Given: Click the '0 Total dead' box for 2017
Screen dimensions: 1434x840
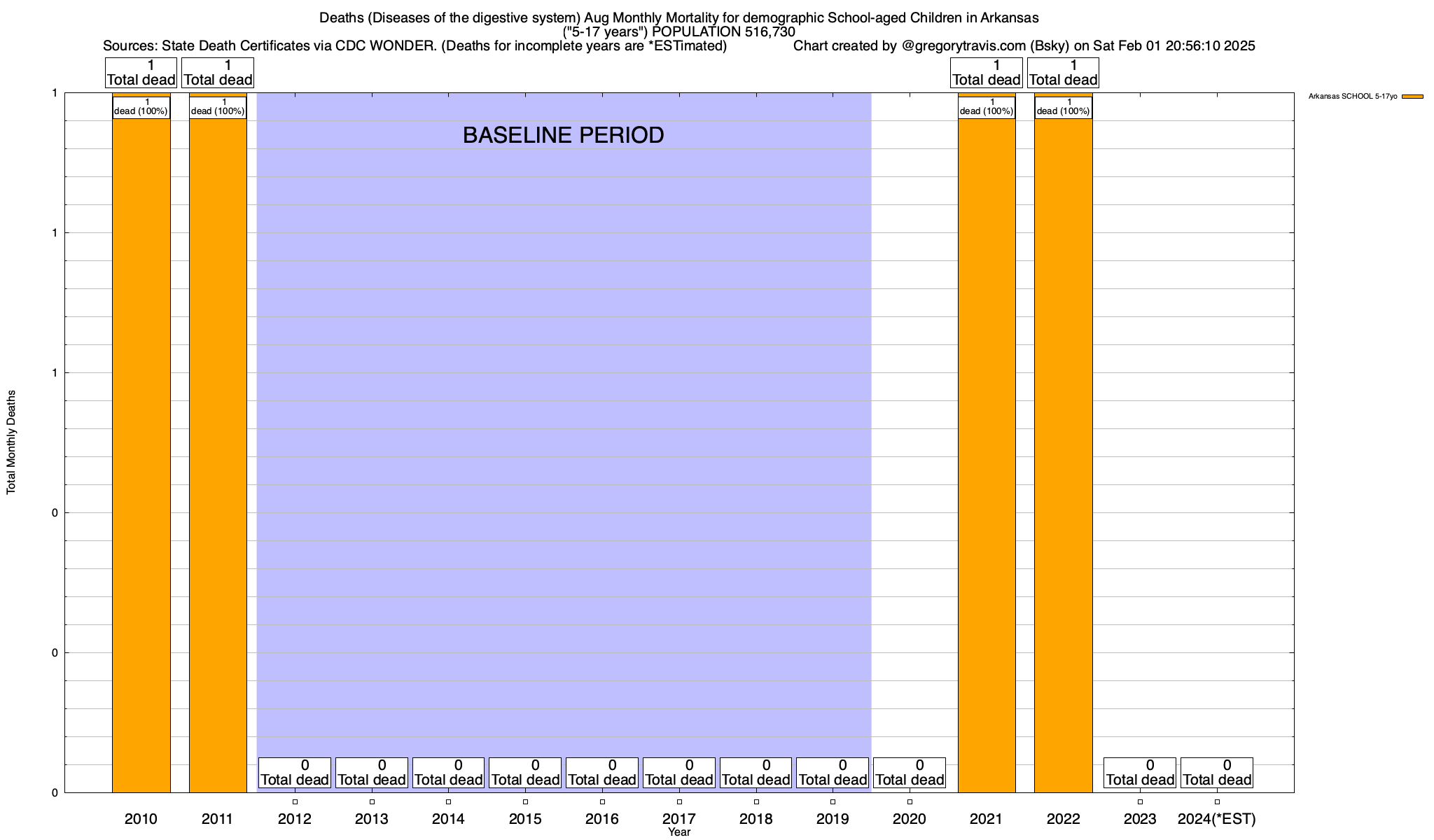Looking at the screenshot, I should pyautogui.click(x=678, y=773).
